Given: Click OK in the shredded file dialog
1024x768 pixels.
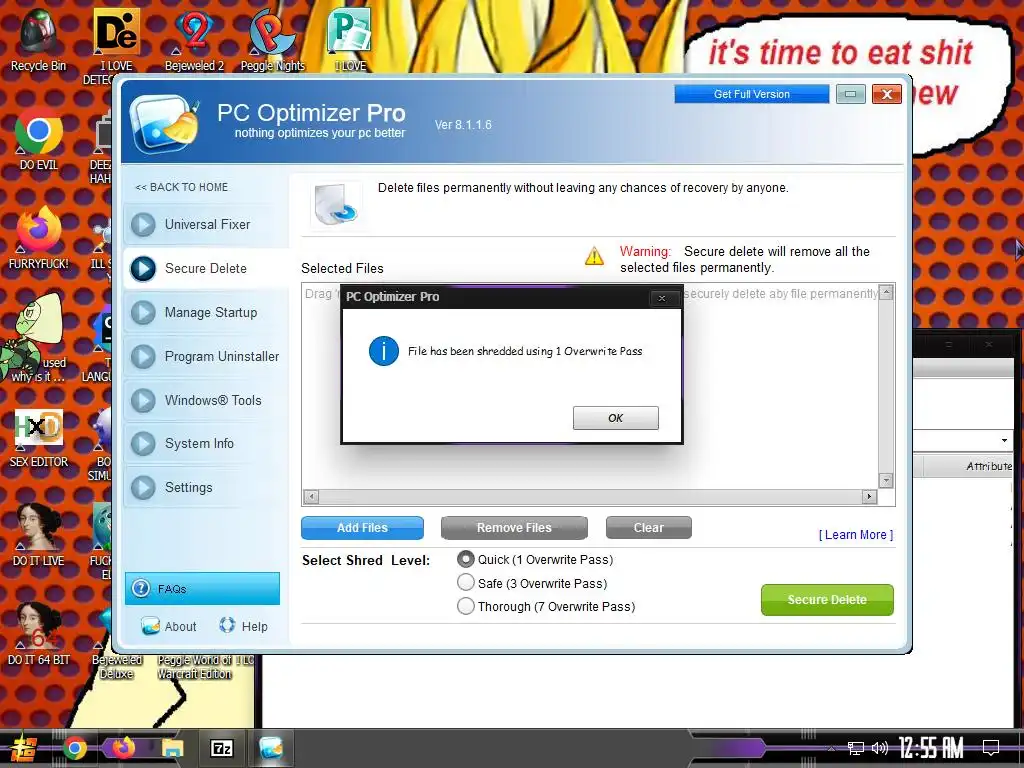Looking at the screenshot, I should point(615,418).
